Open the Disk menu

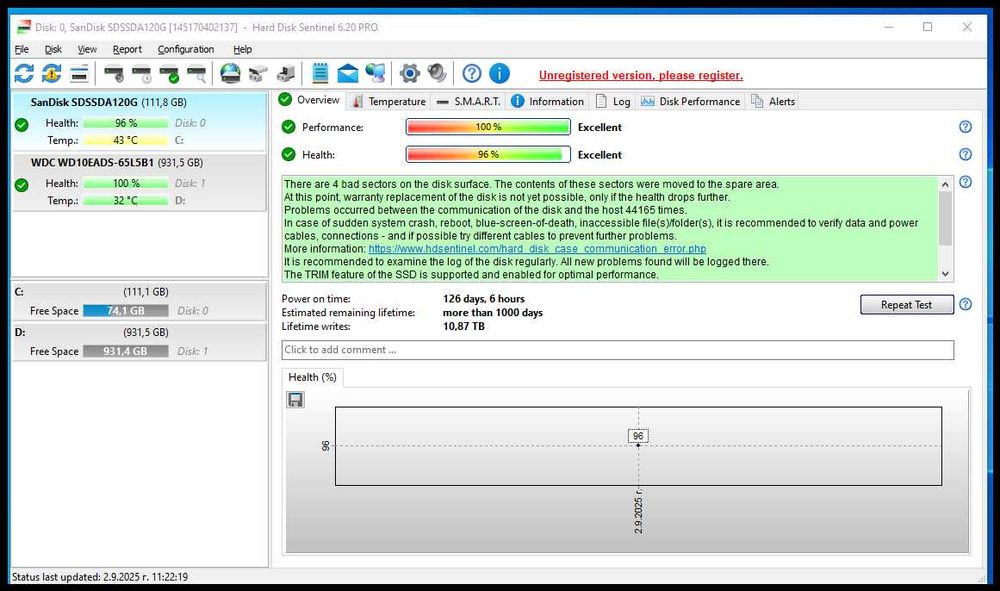click(53, 49)
